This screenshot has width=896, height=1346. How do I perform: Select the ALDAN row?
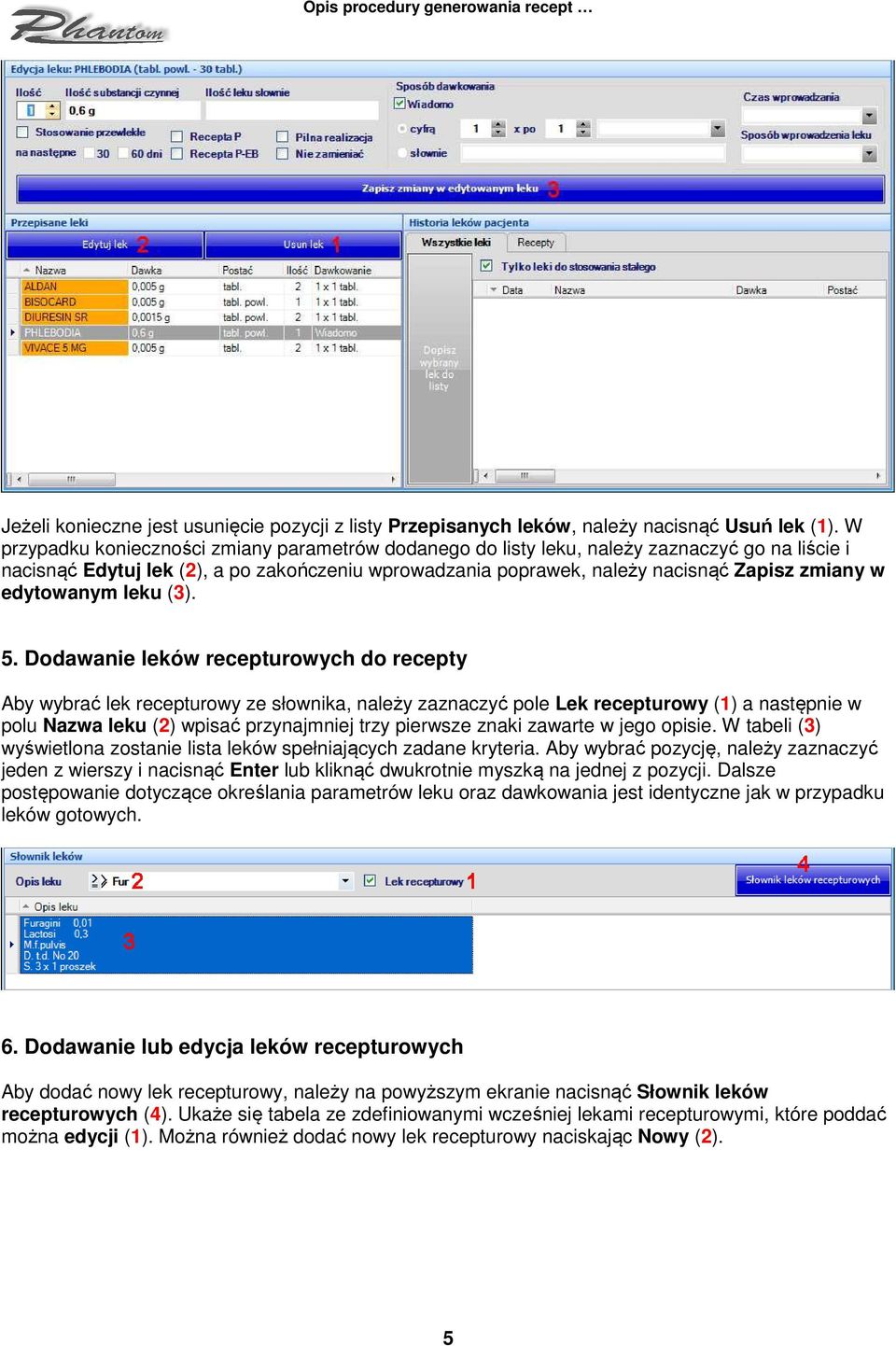(210, 287)
